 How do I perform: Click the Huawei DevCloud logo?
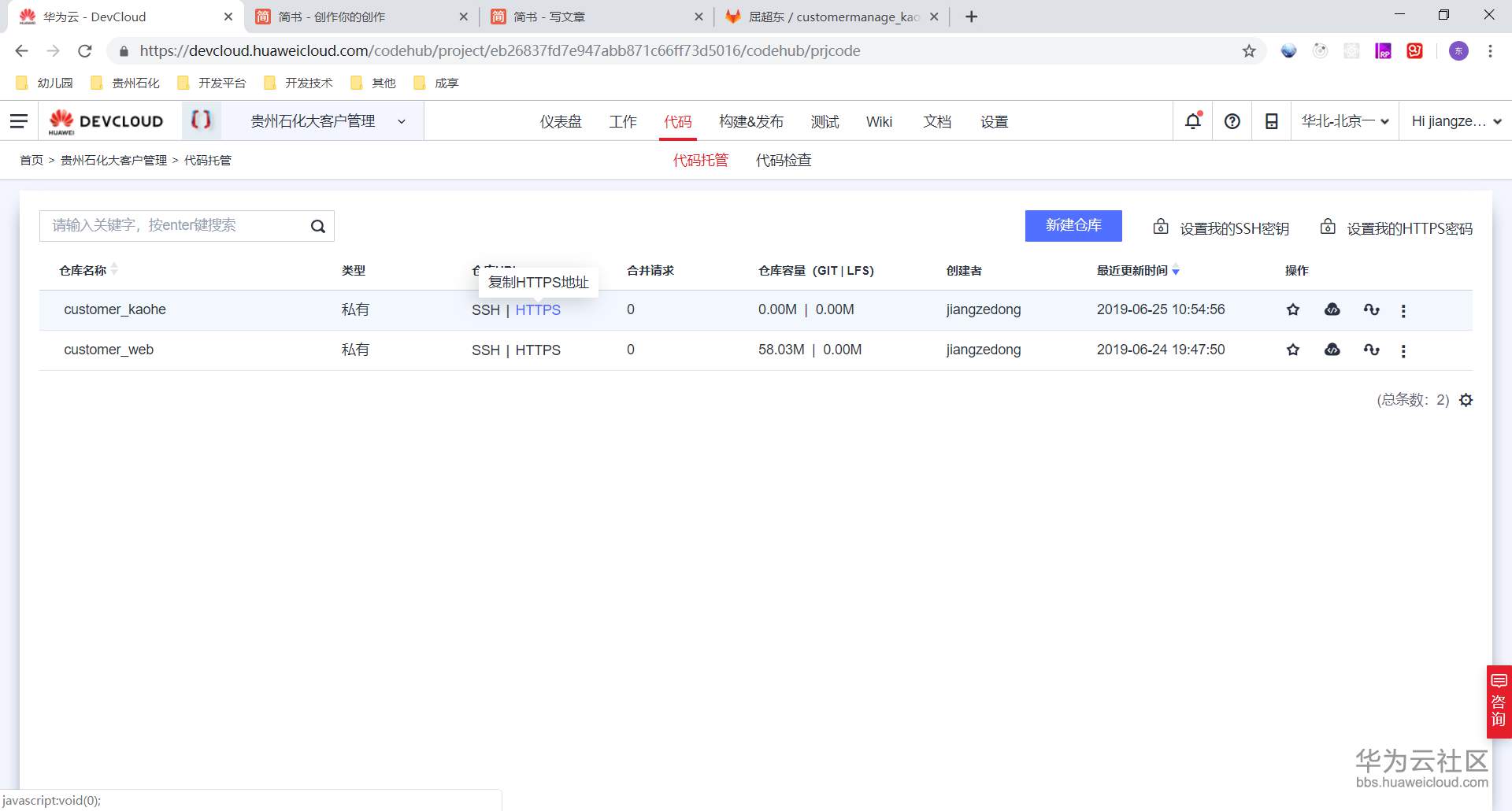(x=106, y=121)
